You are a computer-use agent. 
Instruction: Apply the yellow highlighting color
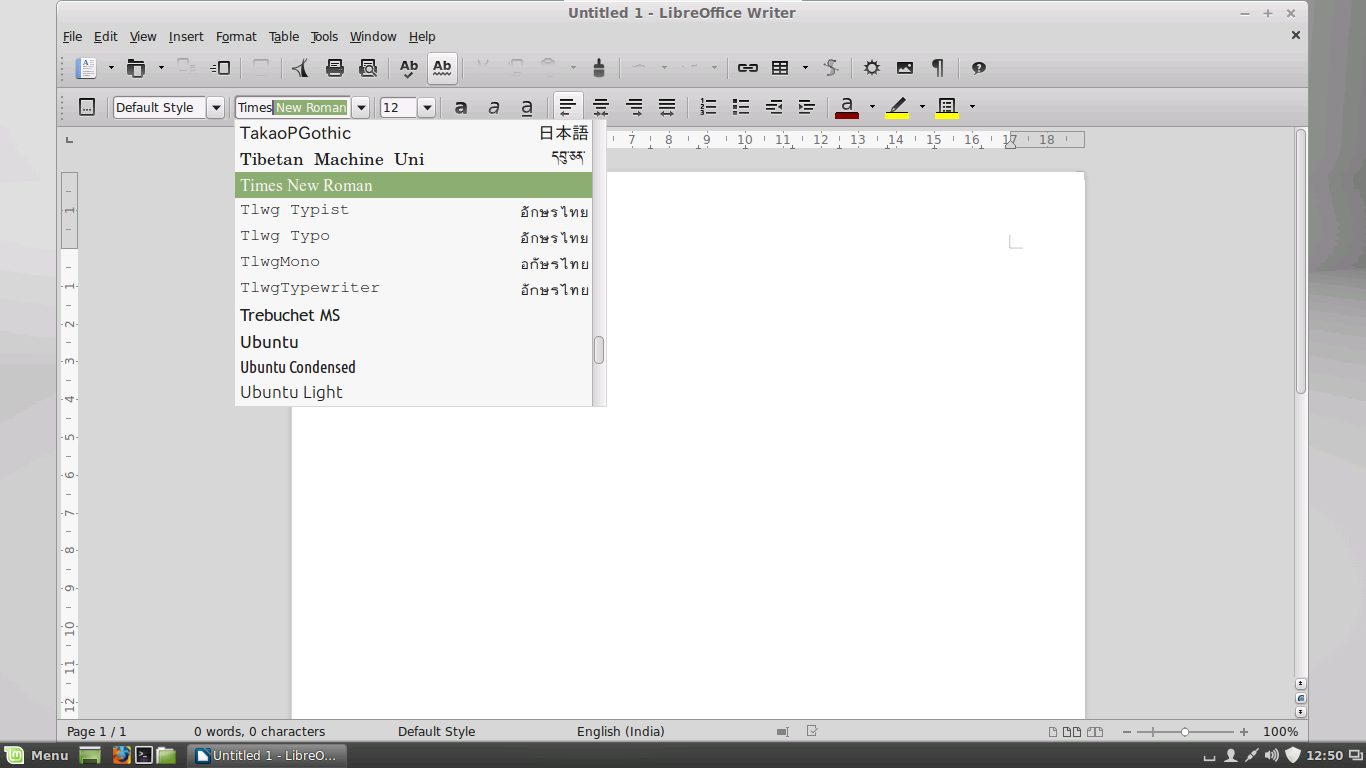897,107
